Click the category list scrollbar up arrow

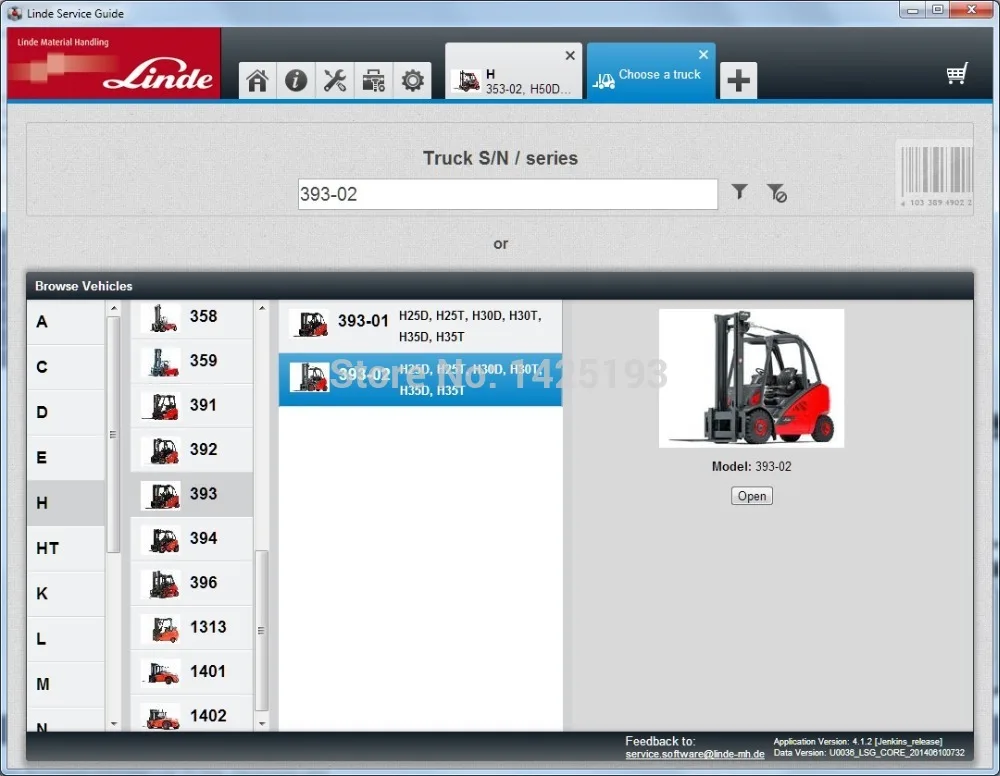coord(114,309)
